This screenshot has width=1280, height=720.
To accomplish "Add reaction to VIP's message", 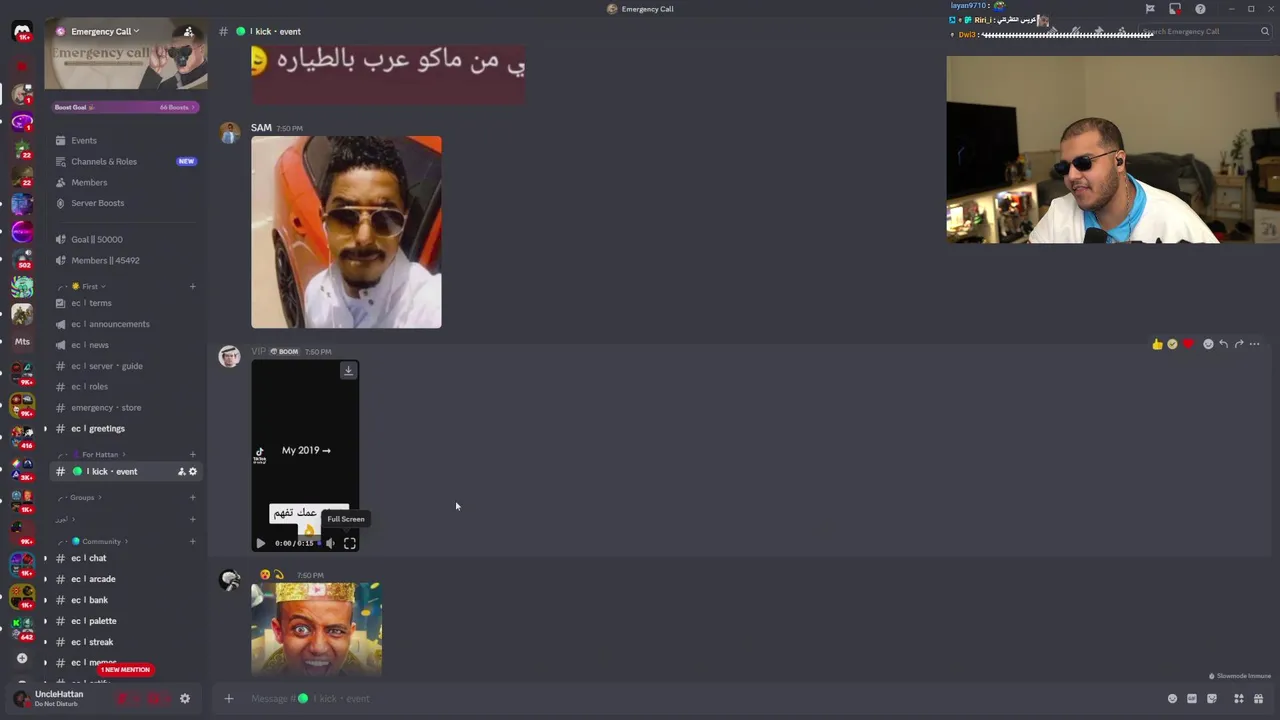I will [x=1208, y=344].
